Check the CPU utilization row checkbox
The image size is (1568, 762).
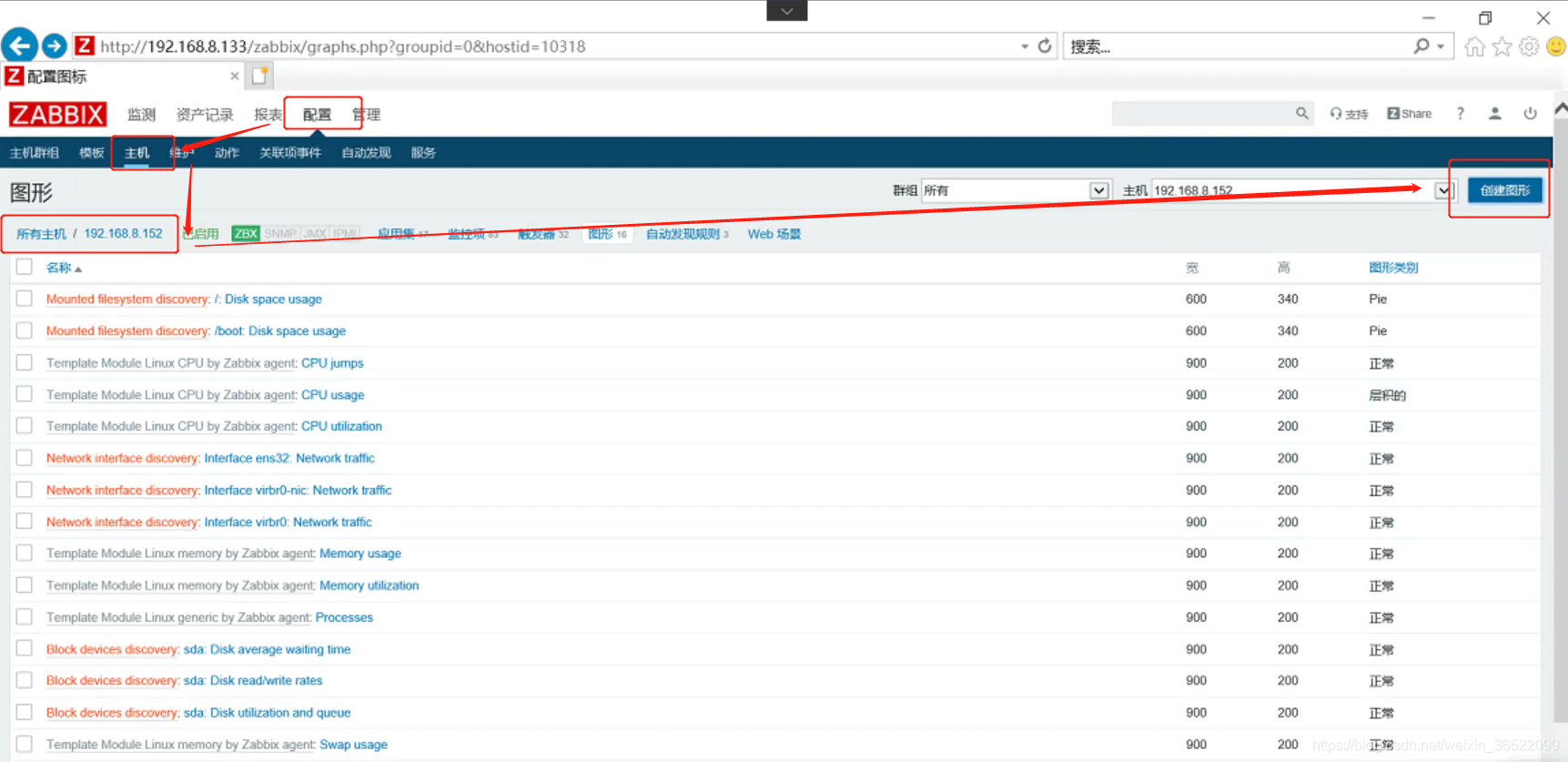(25, 425)
